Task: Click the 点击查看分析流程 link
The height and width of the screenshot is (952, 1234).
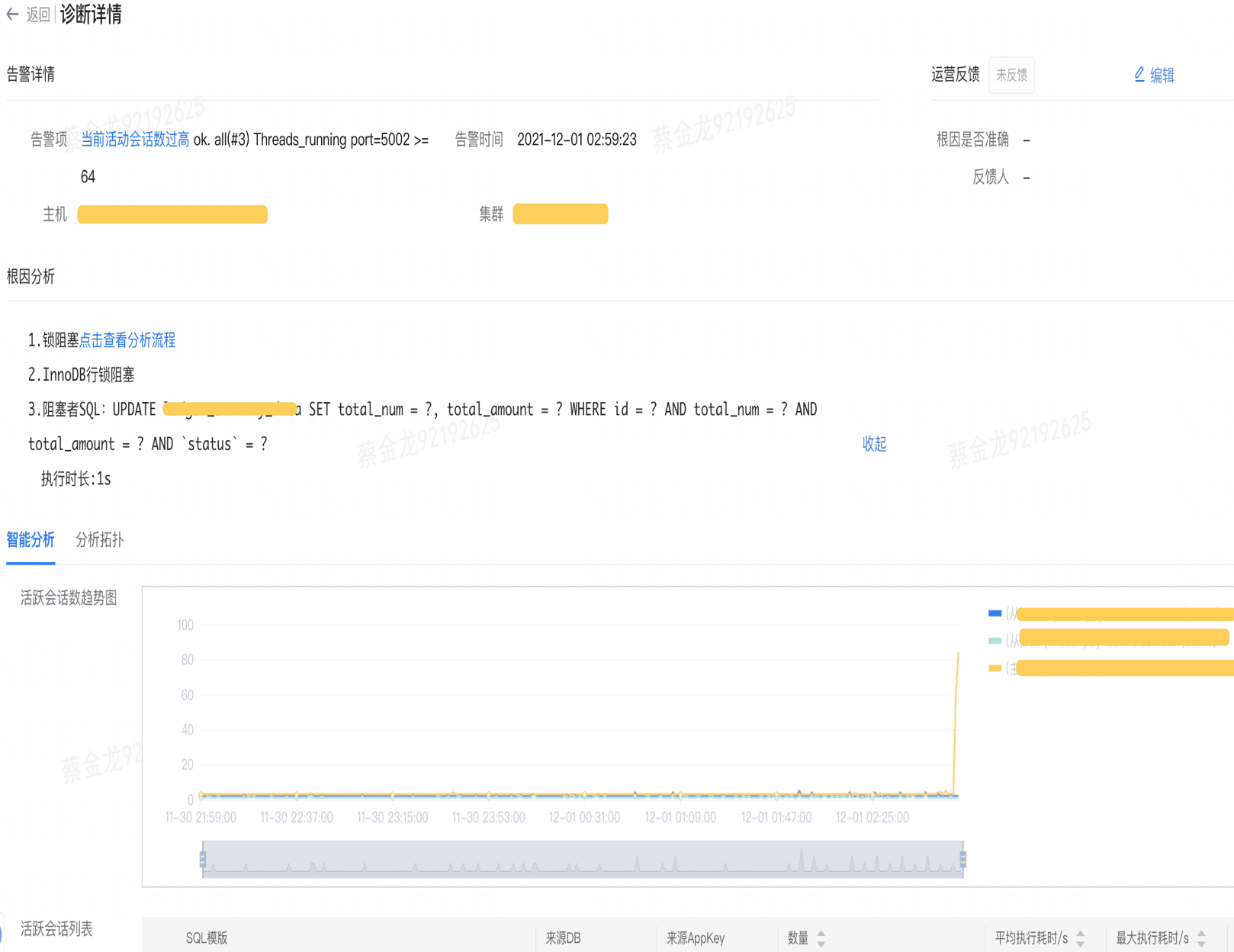Action: (x=127, y=340)
